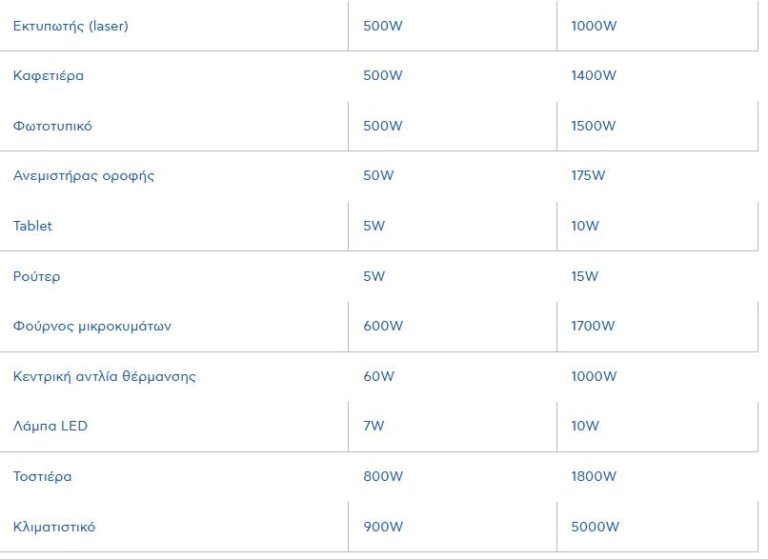Select the 15W value for Ρούτερ
The image size is (768, 559).
pyautogui.click(x=585, y=276)
